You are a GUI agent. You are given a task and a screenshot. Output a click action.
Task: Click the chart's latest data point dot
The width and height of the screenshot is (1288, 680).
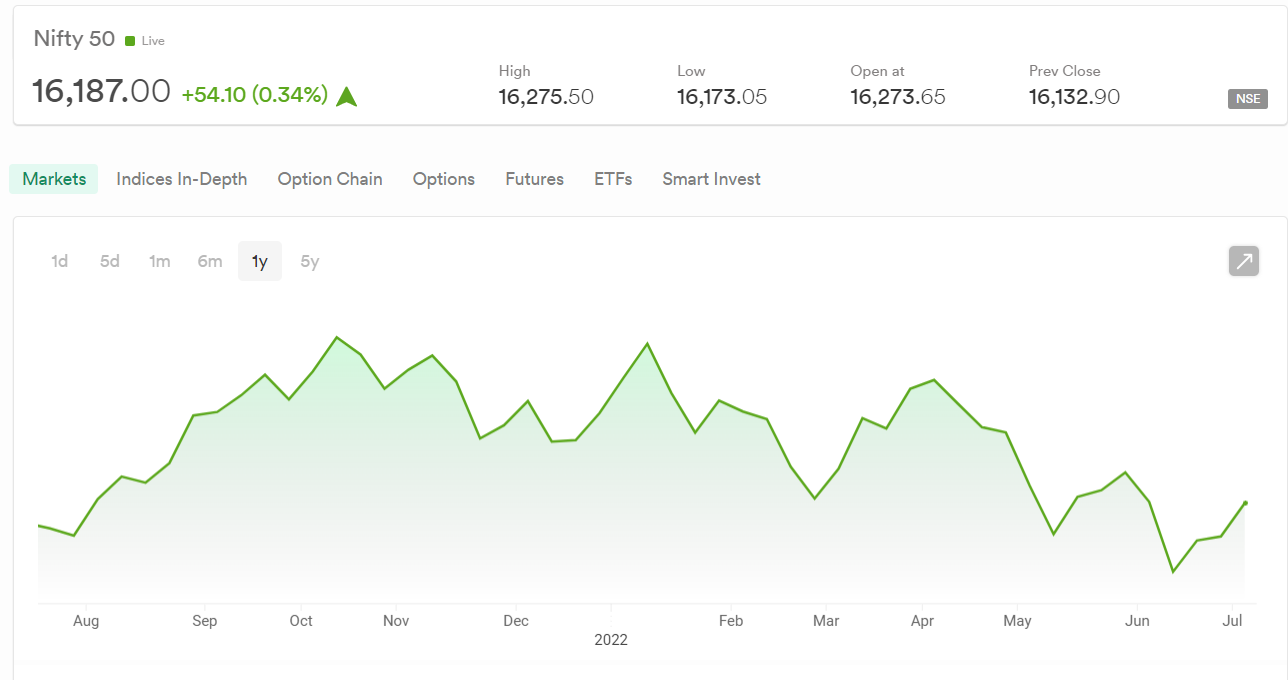click(x=1245, y=503)
